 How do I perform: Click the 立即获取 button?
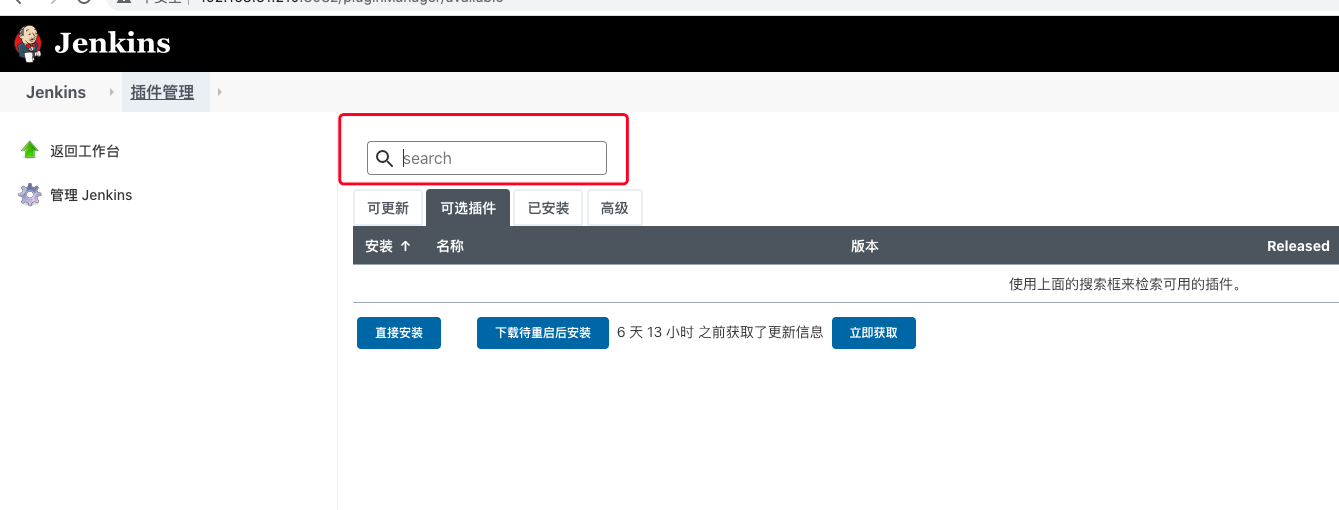point(874,333)
